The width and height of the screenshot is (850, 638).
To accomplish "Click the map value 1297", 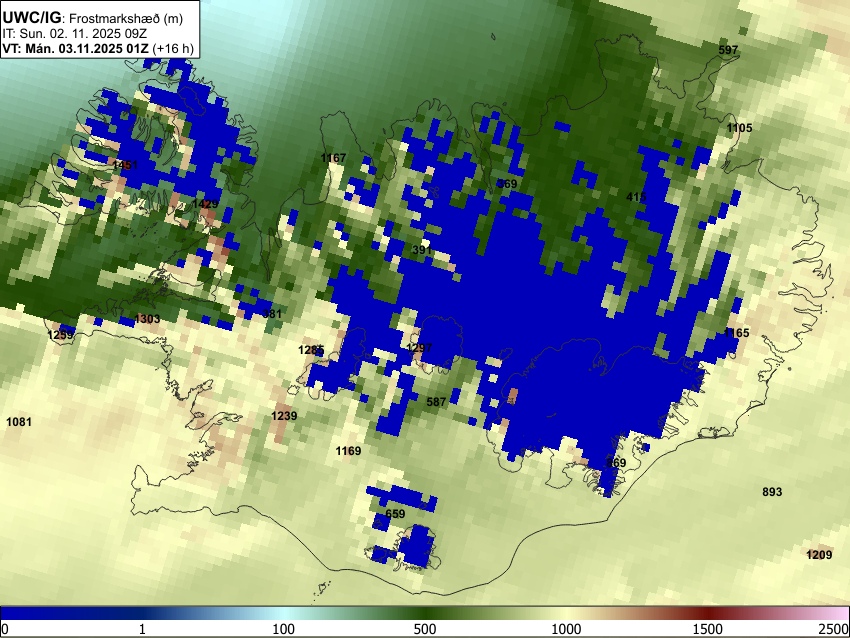I will [x=419, y=347].
